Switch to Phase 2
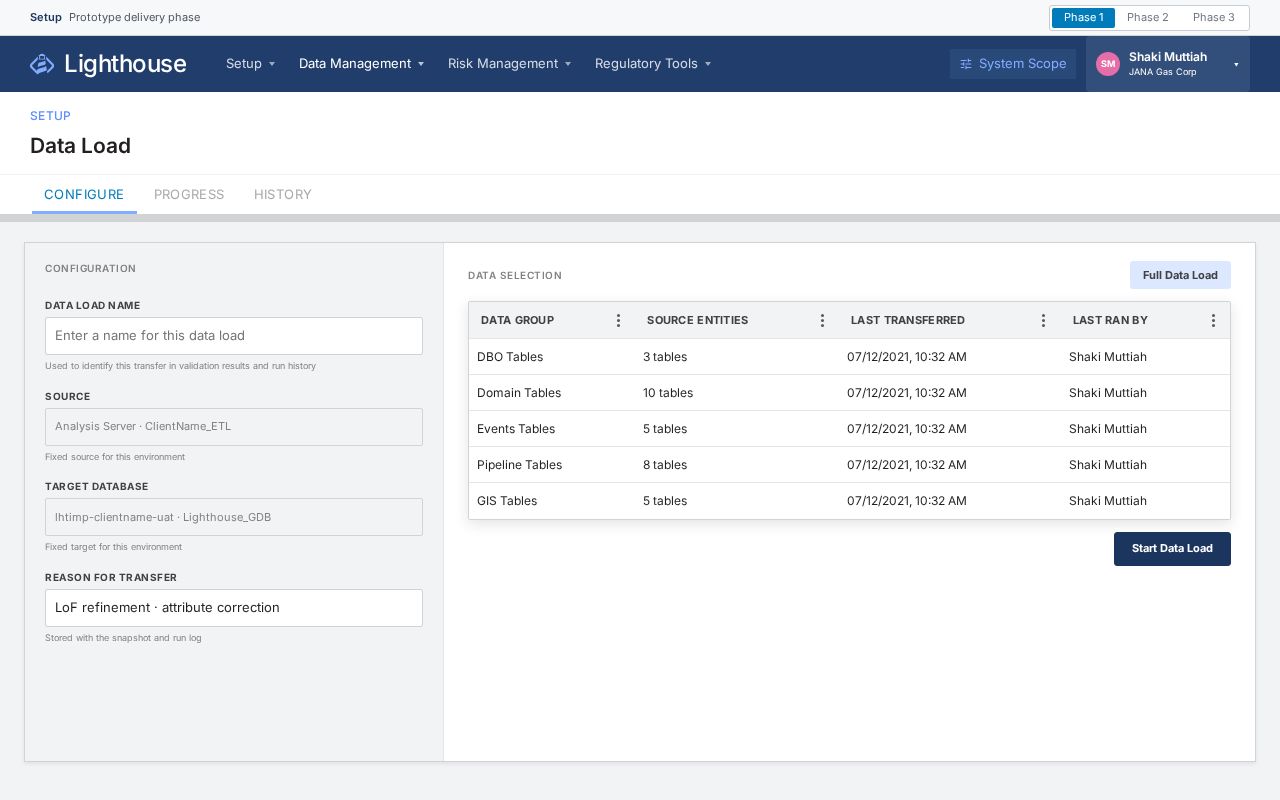The height and width of the screenshot is (800, 1280). tap(1147, 17)
